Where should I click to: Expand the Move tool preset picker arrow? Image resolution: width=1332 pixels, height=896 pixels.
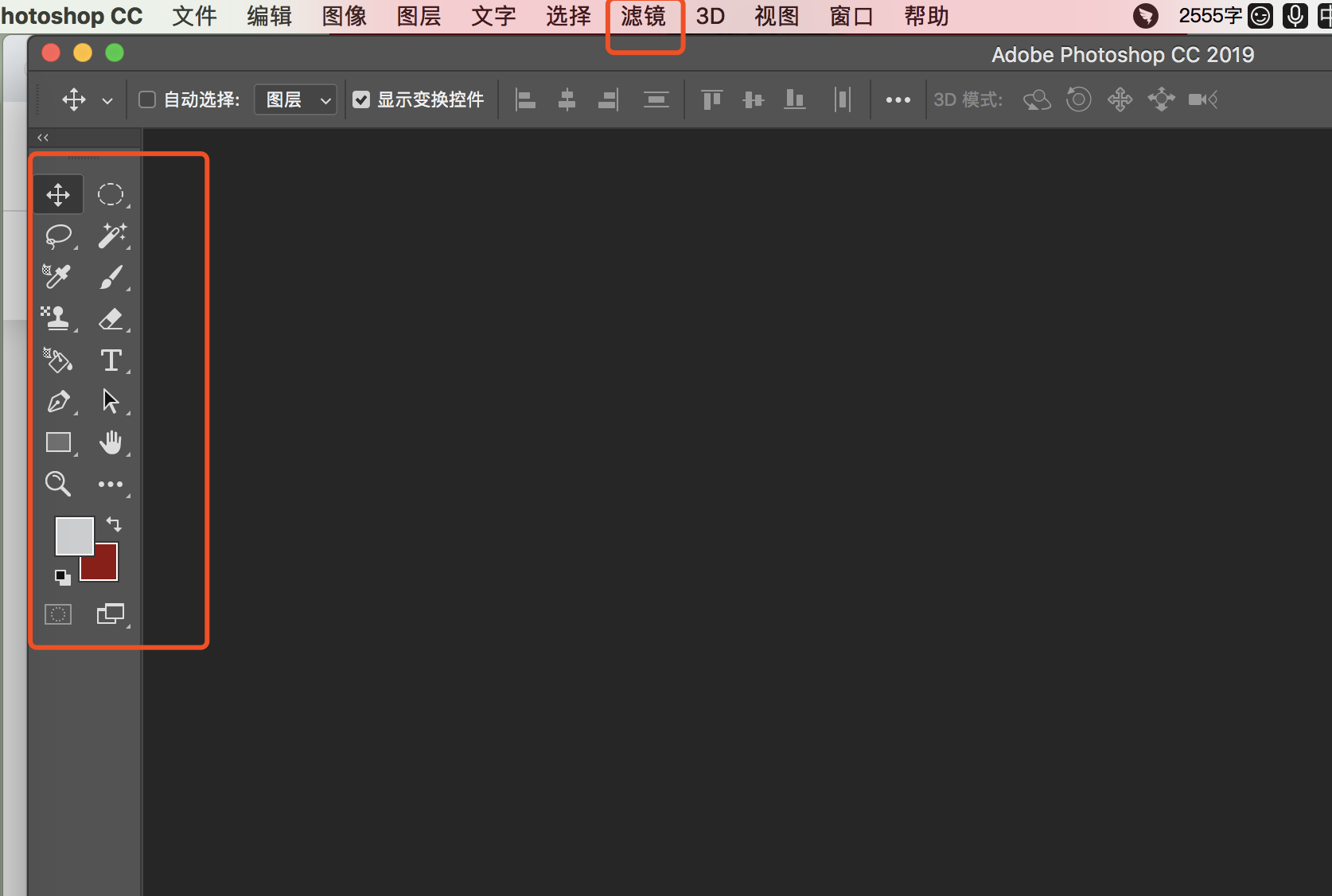(107, 100)
